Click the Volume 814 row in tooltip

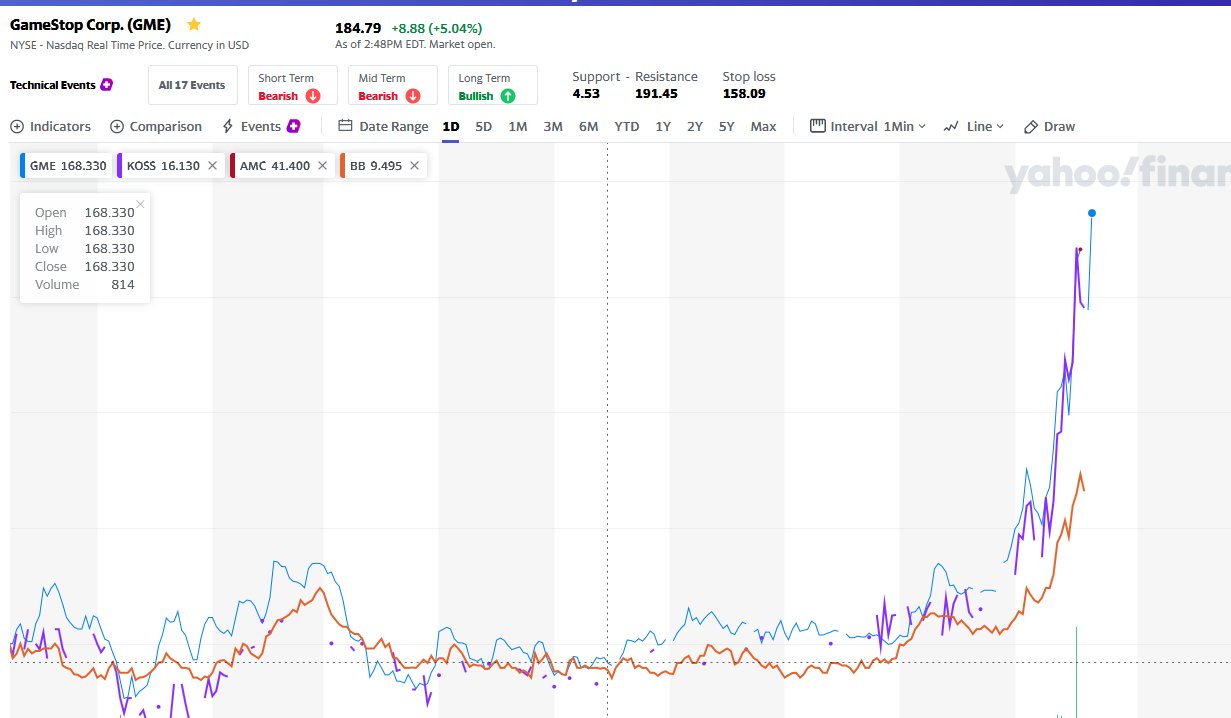click(85, 285)
